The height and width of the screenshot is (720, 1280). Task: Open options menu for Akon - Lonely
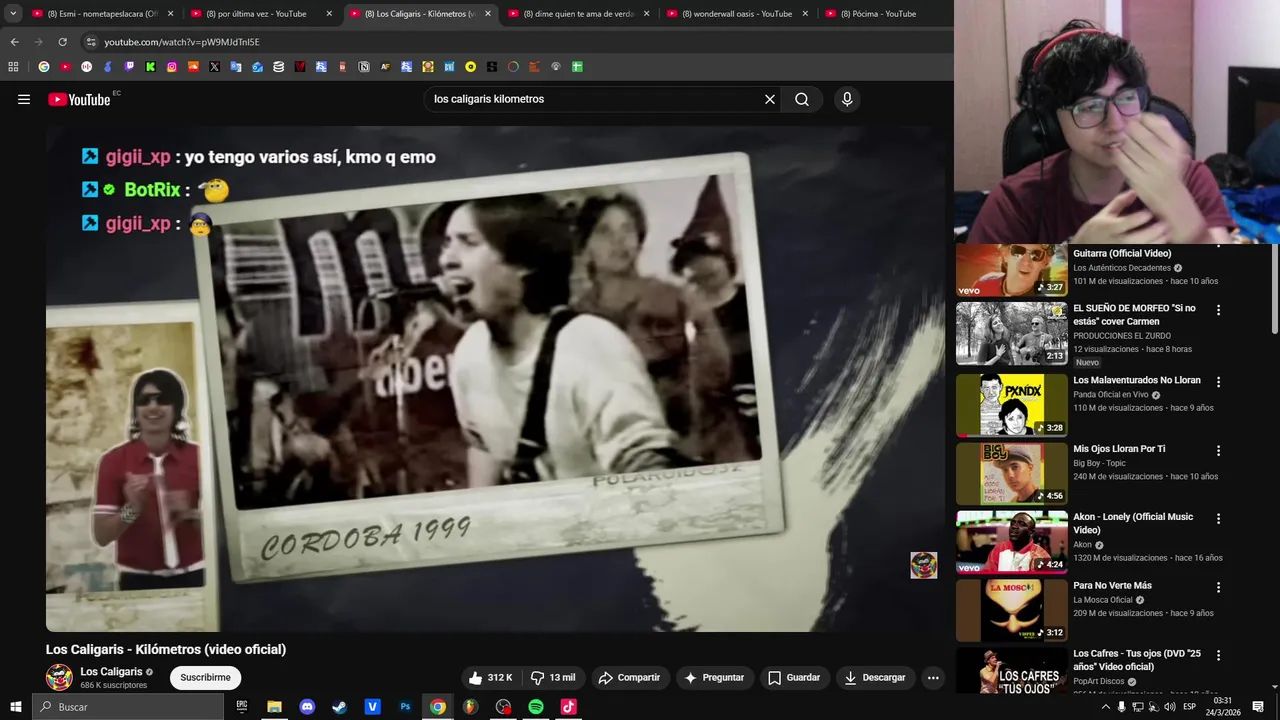pyautogui.click(x=1218, y=519)
